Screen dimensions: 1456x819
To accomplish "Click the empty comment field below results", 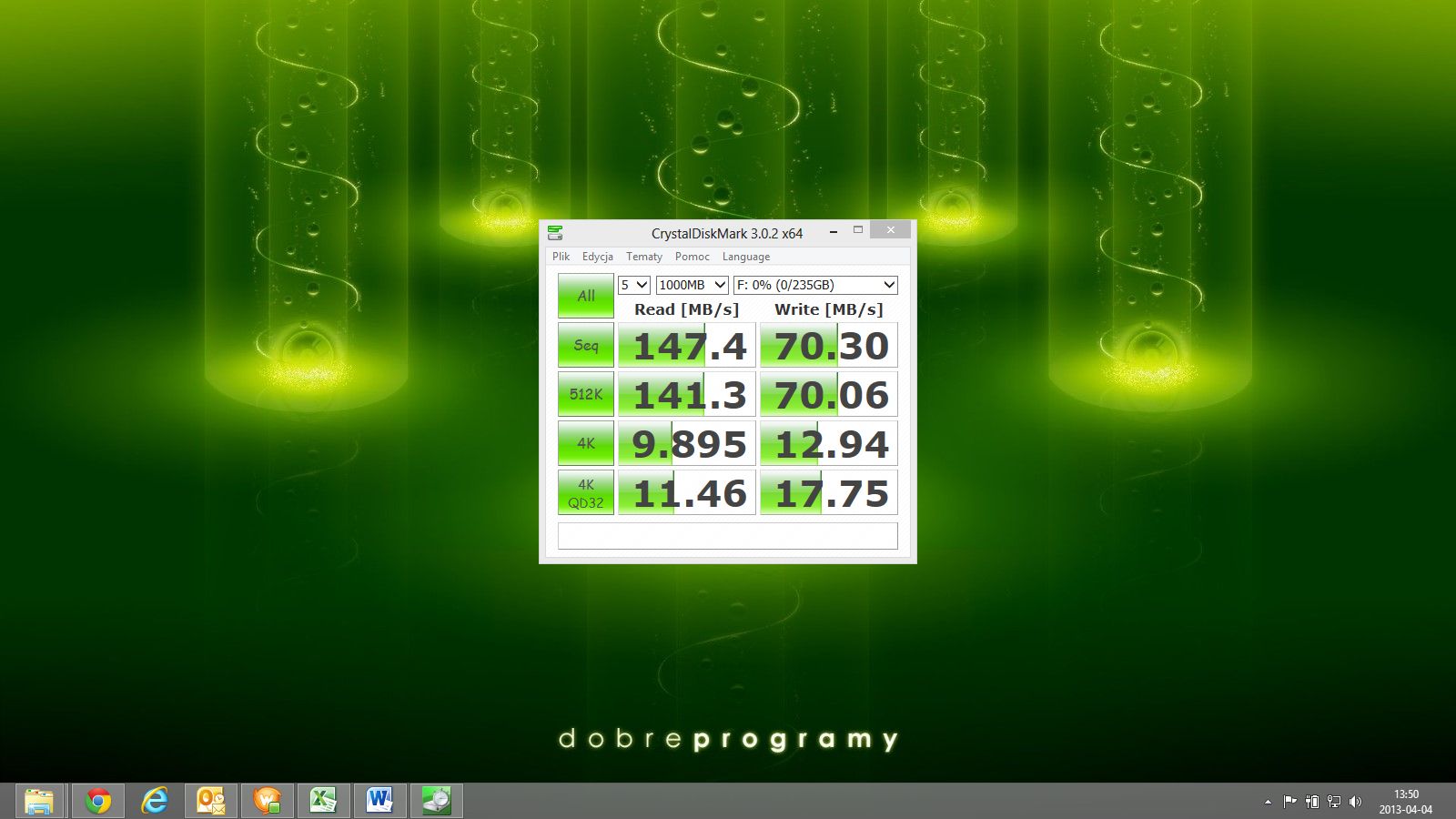I will 728,536.
